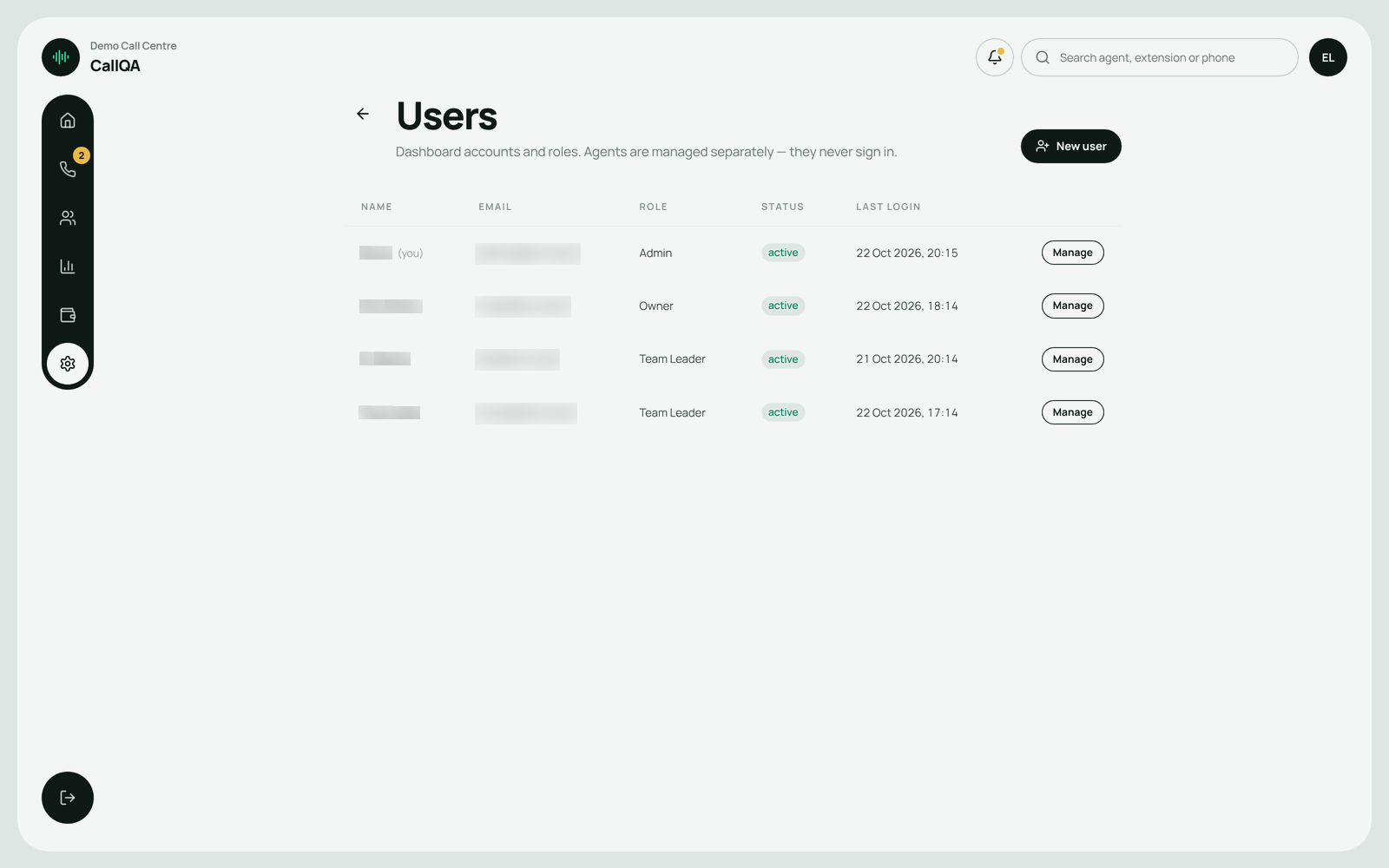Click last login 22 Oct 2026, 20:15
Screen dimensions: 1389x868
point(907,253)
